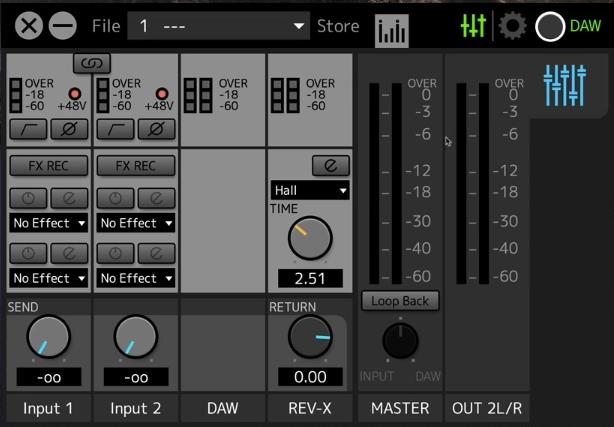Click the reverb time value field 2.51
This screenshot has height=427, width=614.
tap(310, 279)
